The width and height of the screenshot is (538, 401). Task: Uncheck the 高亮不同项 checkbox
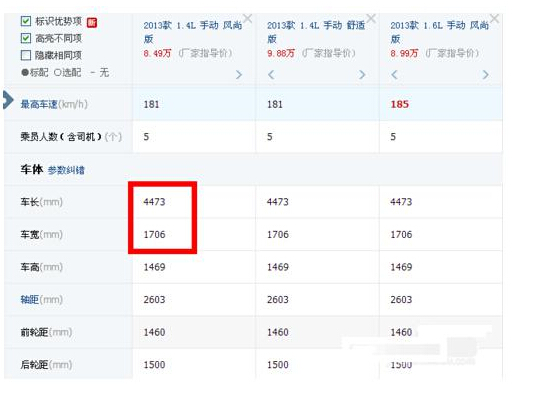26,38
